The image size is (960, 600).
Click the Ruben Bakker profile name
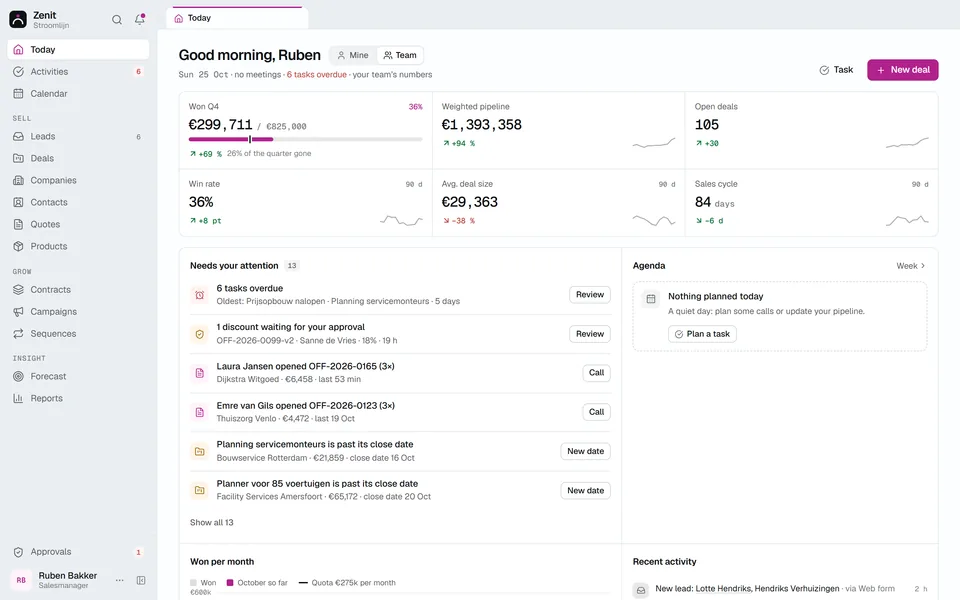point(67,576)
